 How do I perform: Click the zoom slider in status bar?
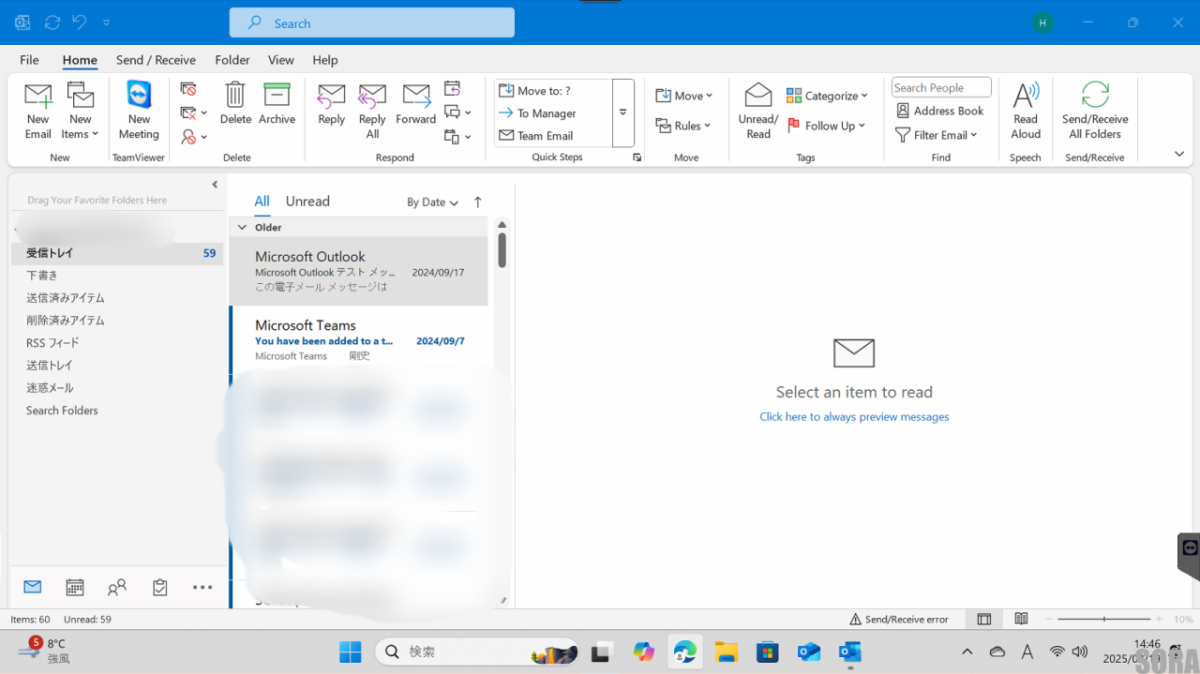pyautogui.click(x=1103, y=619)
